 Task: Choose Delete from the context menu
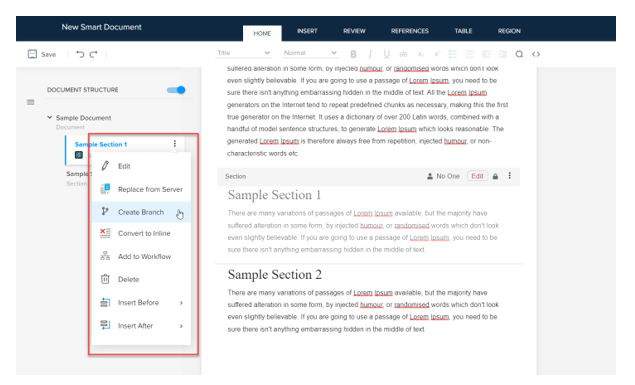coord(141,279)
